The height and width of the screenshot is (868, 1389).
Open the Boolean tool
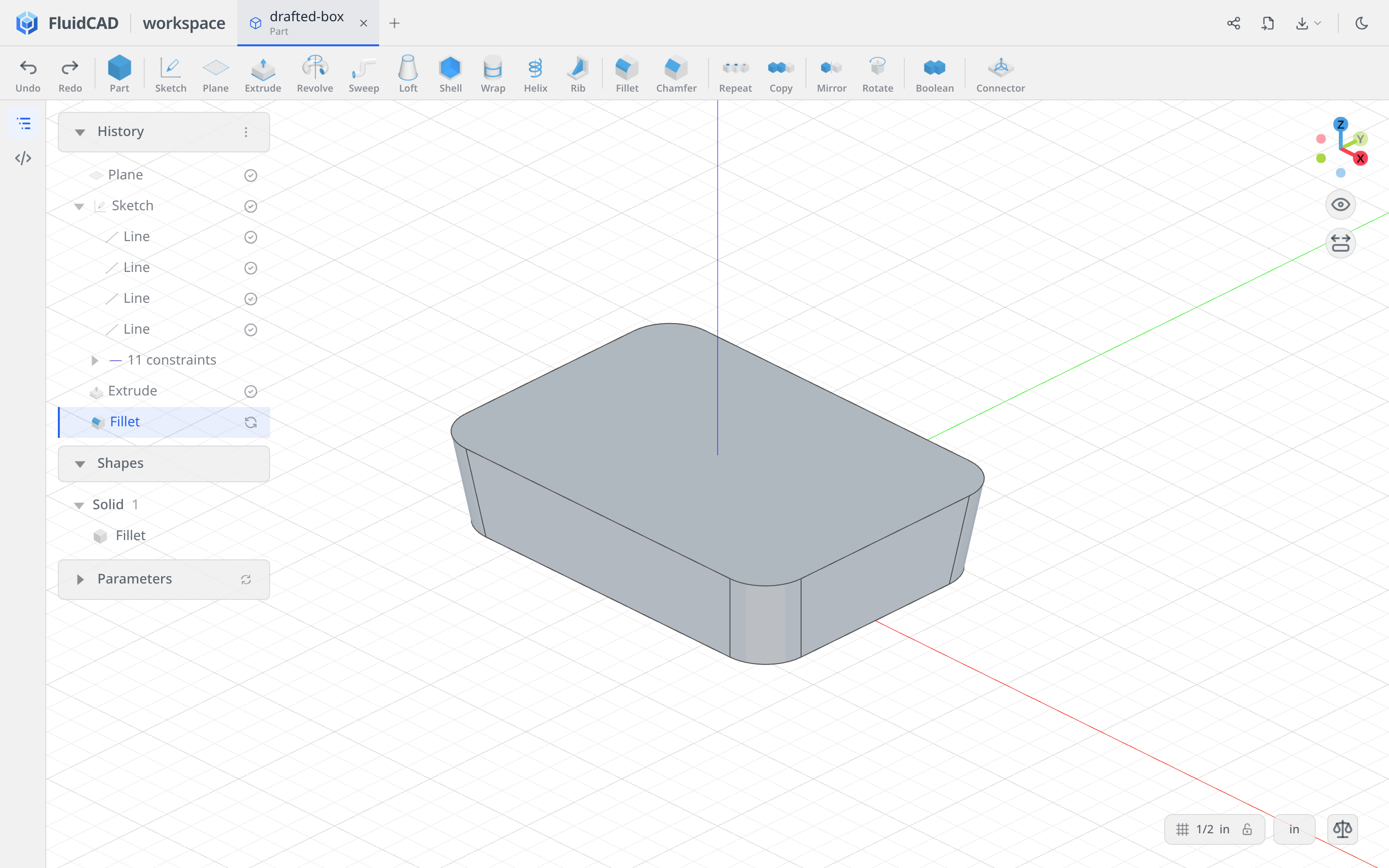tap(934, 75)
